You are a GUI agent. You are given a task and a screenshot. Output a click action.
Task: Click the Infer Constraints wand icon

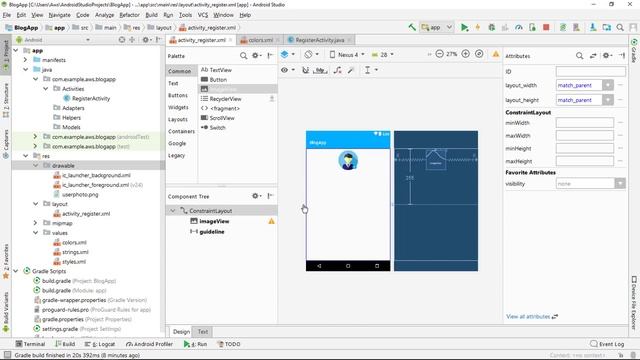[x=351, y=70]
